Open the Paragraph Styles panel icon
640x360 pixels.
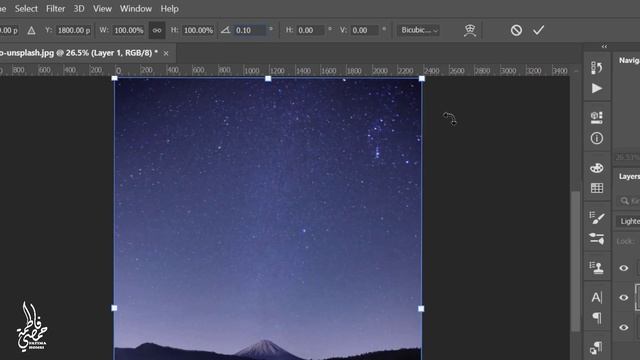tap(596, 348)
